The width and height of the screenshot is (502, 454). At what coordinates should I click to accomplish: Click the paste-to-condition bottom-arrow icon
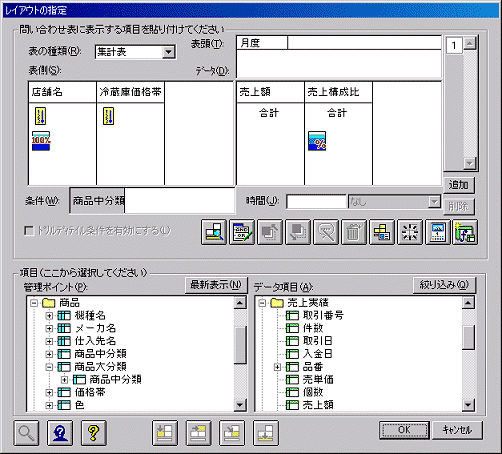click(x=266, y=433)
